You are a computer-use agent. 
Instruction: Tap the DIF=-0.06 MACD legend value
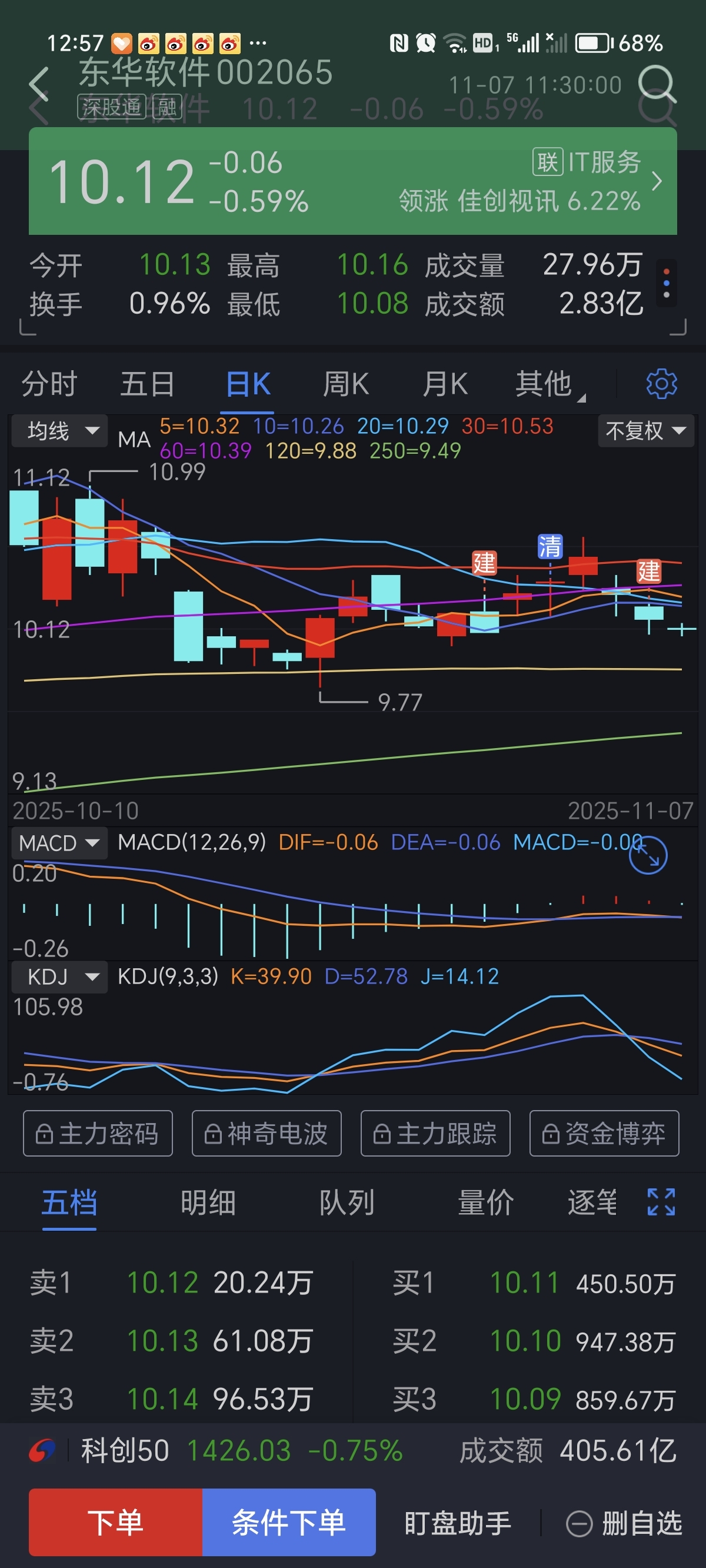[328, 842]
